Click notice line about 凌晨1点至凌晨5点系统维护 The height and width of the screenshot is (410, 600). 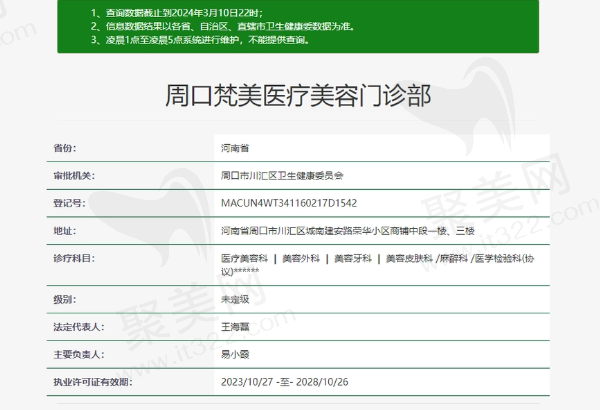point(201,40)
